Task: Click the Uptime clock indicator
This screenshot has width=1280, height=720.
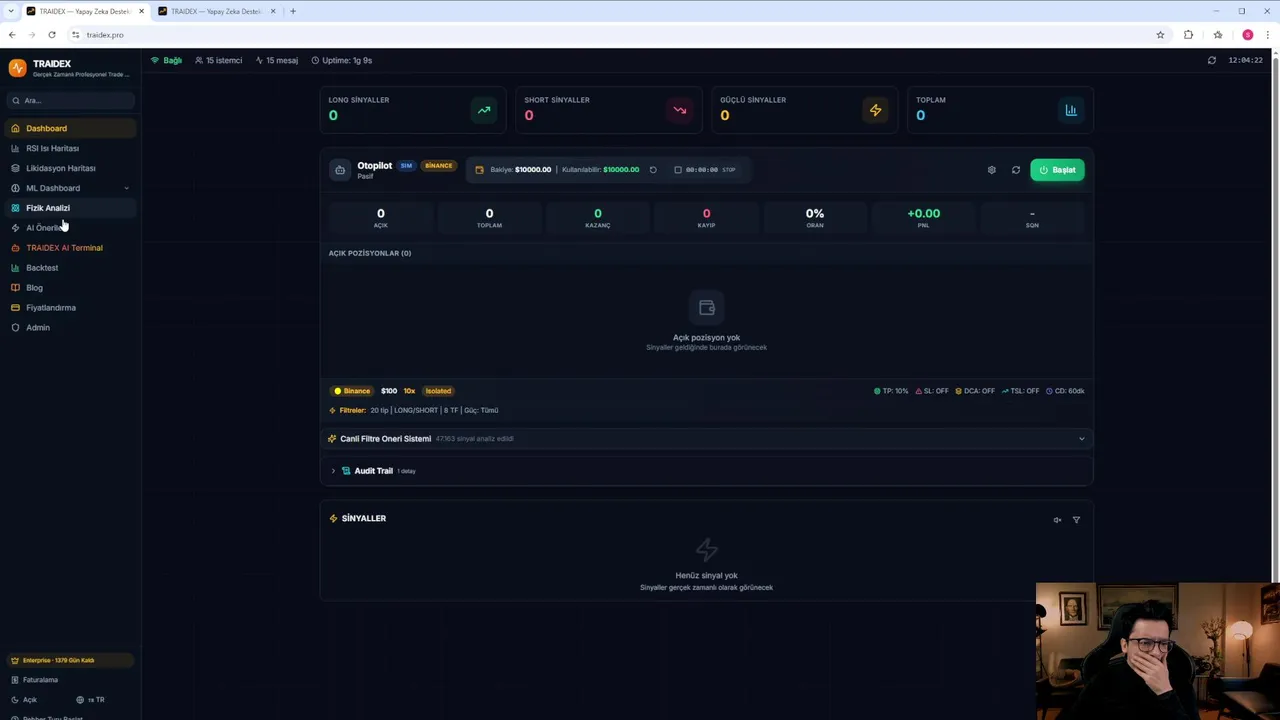Action: [342, 60]
